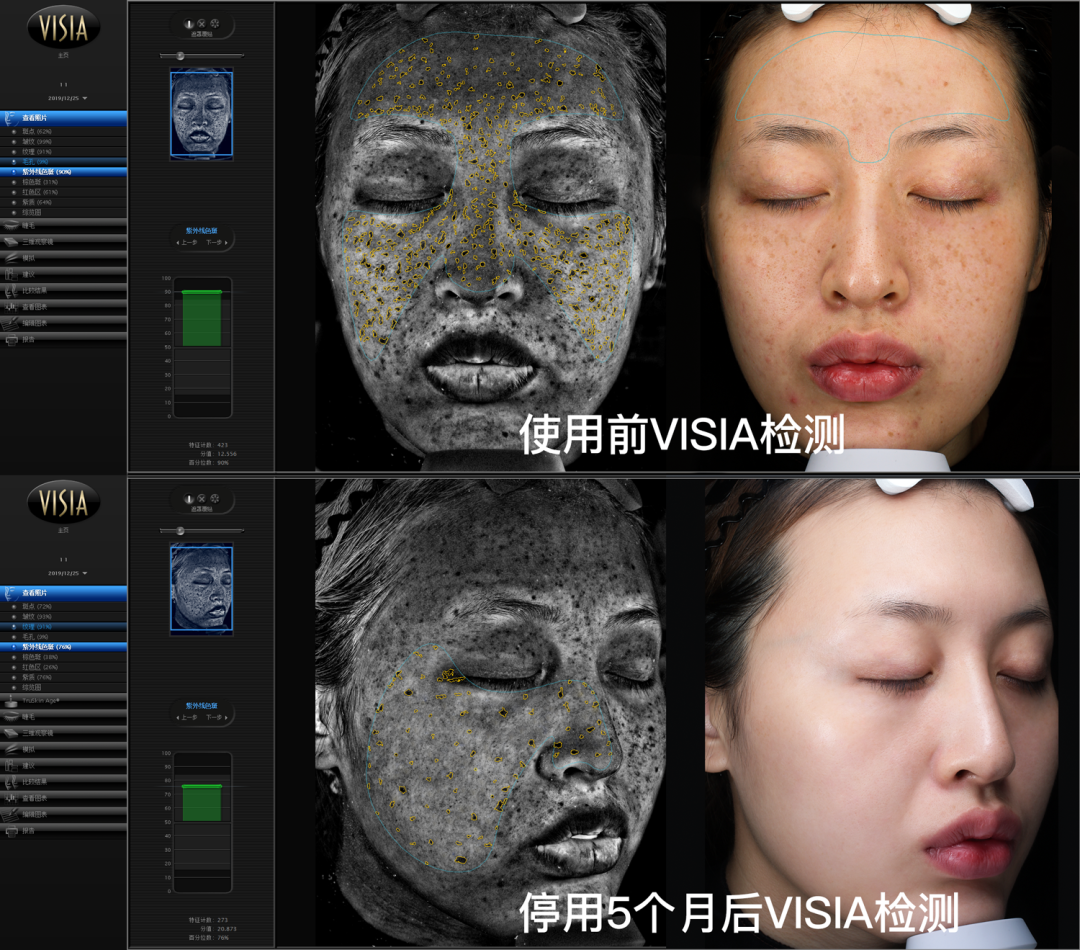Open 建议 product recommendations in 使用前 panel
Screen dimensions: 1080x950
coord(63,274)
